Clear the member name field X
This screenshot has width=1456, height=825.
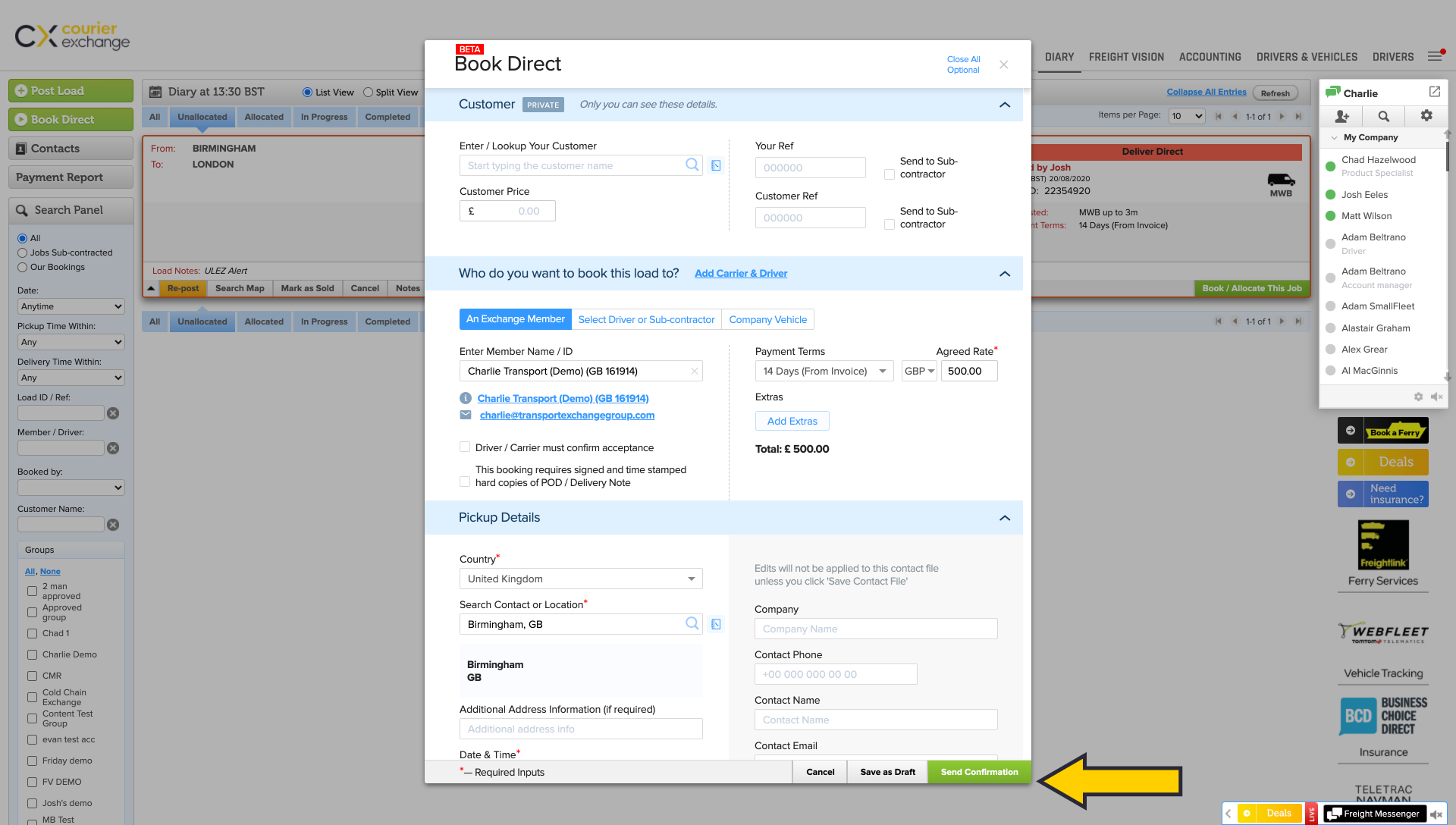[694, 372]
